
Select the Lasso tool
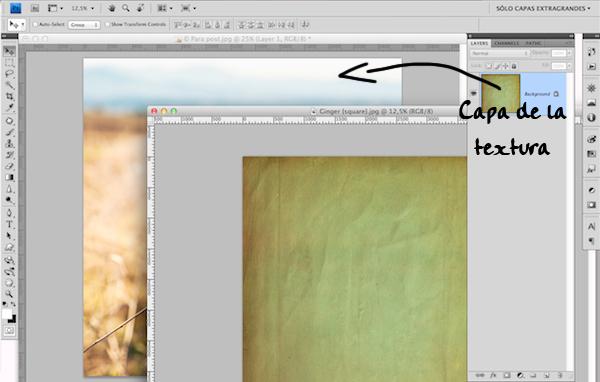click(x=9, y=74)
